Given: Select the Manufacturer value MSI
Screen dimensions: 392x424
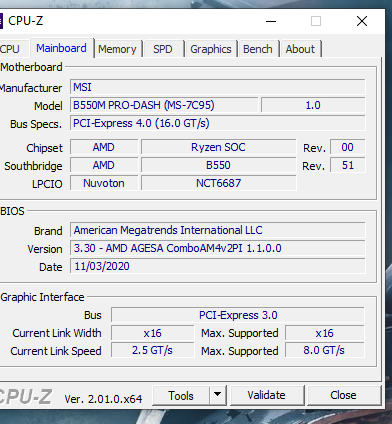Looking at the screenshot, I should click(x=218, y=87).
